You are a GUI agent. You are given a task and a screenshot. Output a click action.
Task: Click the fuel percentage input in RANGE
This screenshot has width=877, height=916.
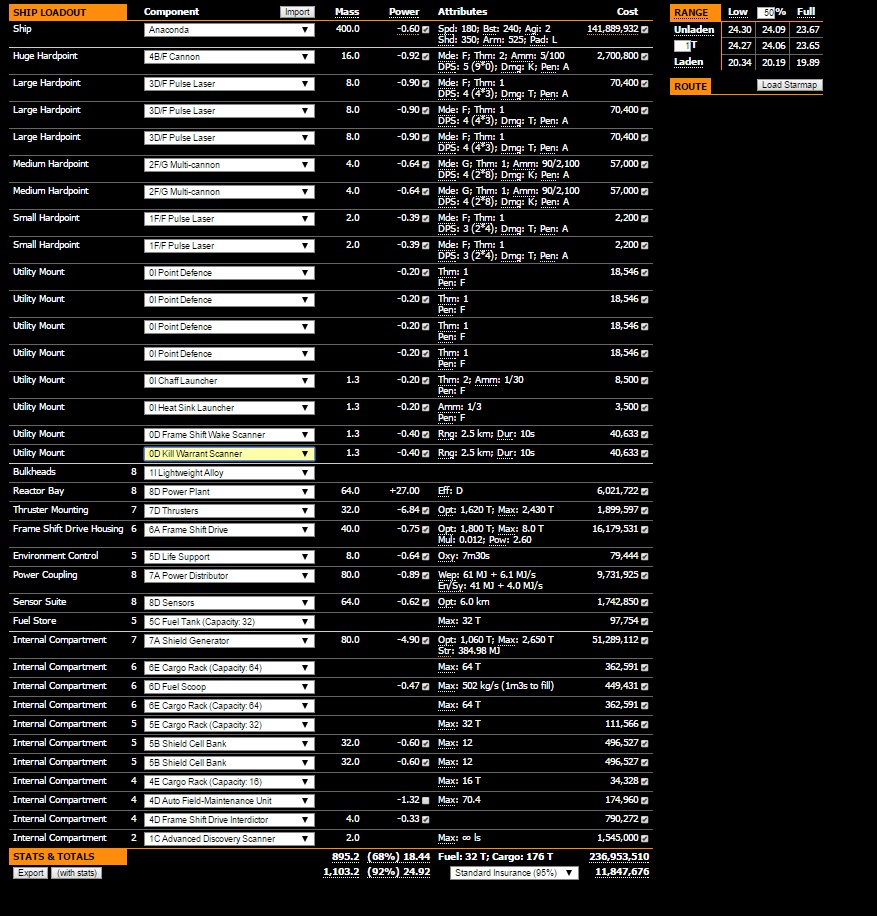pos(766,12)
